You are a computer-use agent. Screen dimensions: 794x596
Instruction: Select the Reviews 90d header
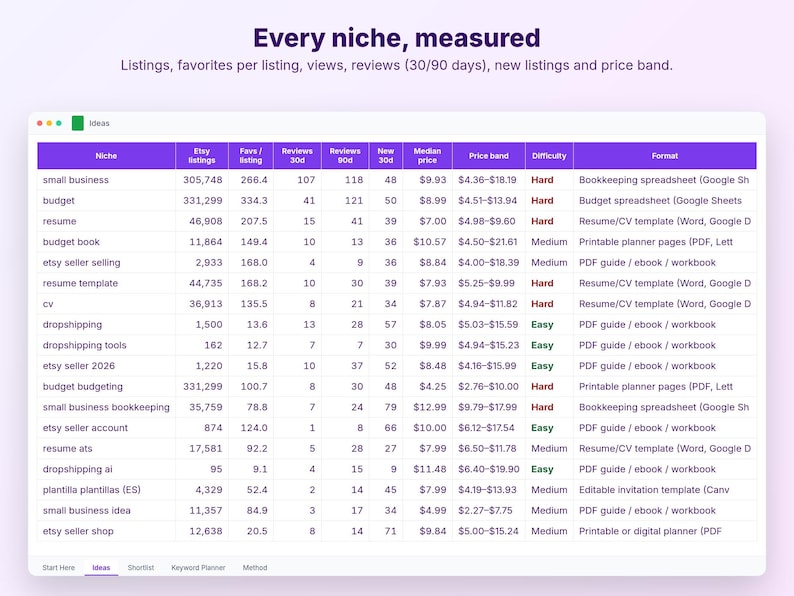pyautogui.click(x=345, y=156)
